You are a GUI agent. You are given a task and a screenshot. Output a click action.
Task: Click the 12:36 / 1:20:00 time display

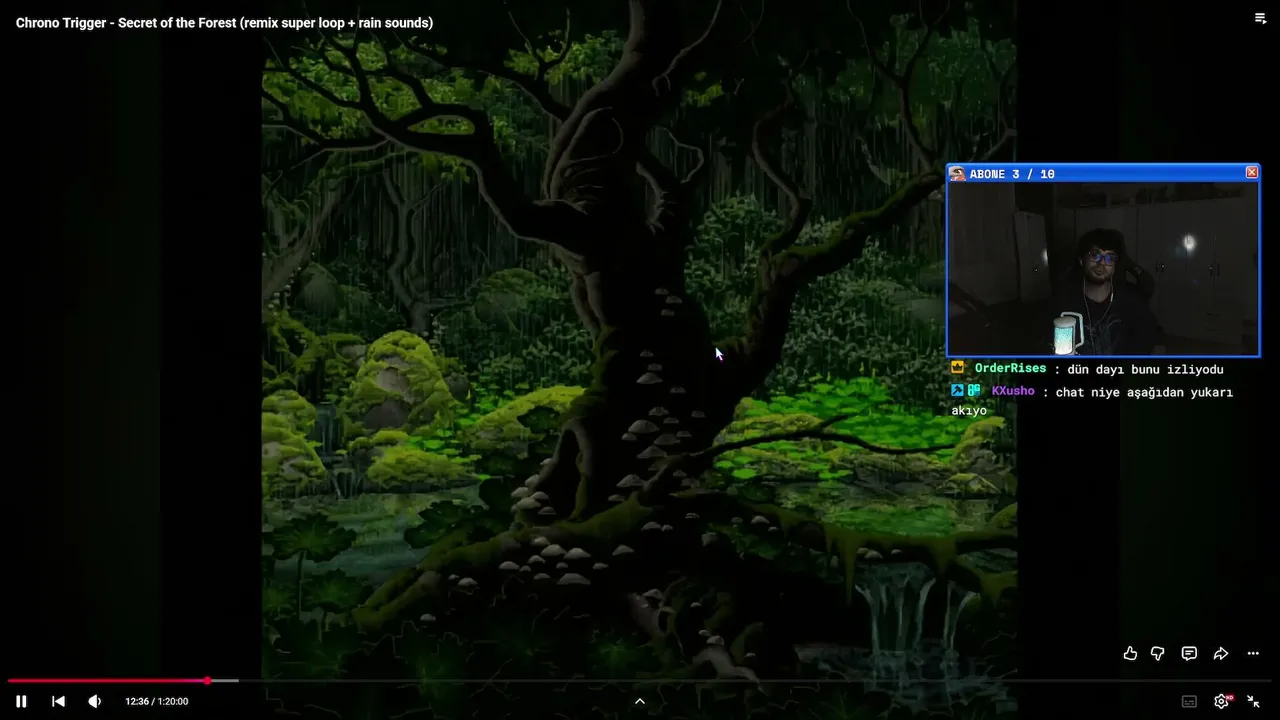(x=157, y=701)
